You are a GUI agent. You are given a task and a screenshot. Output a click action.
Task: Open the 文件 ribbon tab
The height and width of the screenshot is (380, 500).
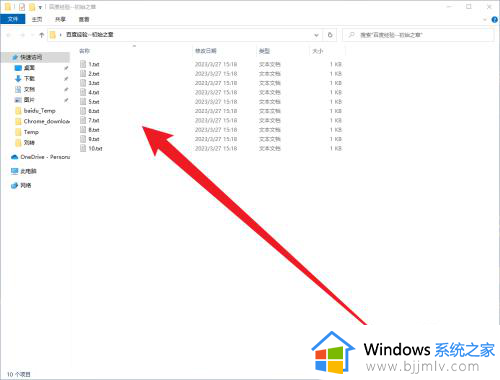(x=13, y=19)
